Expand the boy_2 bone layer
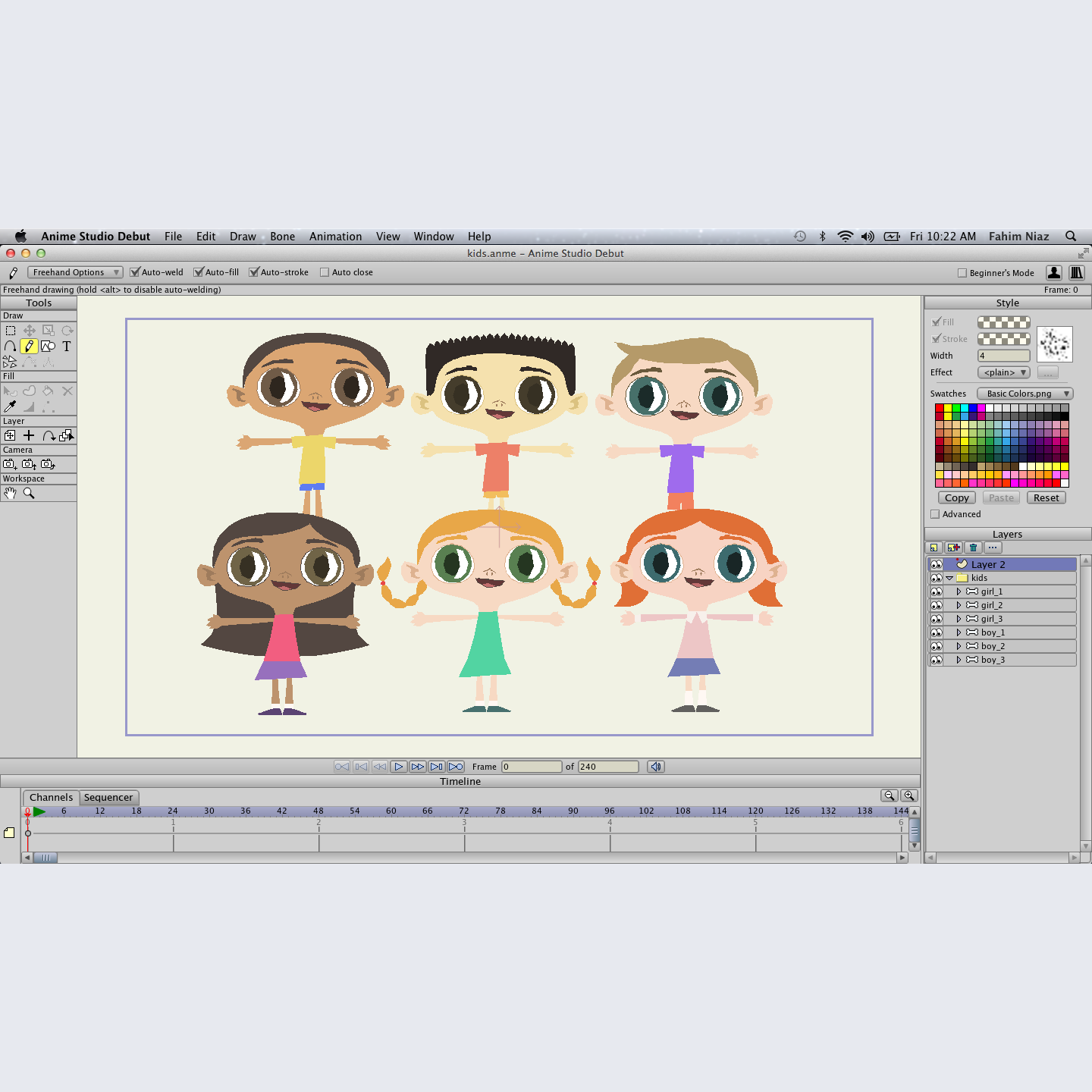Viewport: 1092px width, 1092px height. tap(959, 646)
